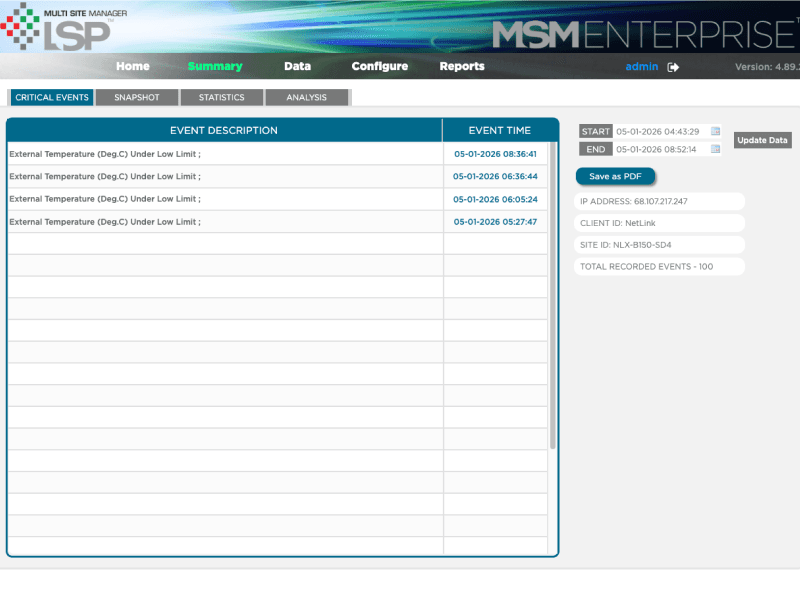
Task: Click event time 05-01-2026 05:27:47
Action: [x=495, y=222]
